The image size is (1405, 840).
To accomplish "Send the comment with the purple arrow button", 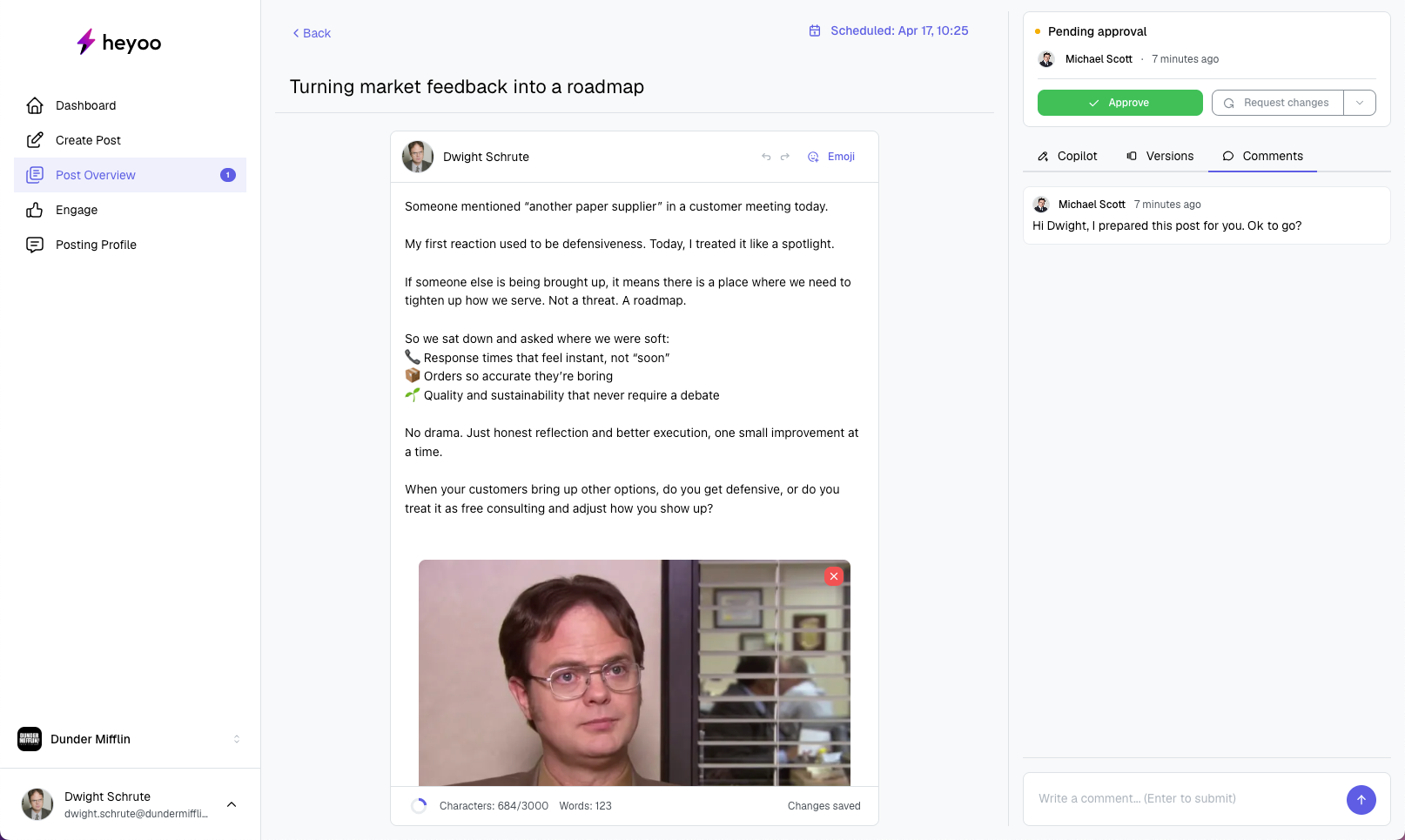I will pos(1361,799).
